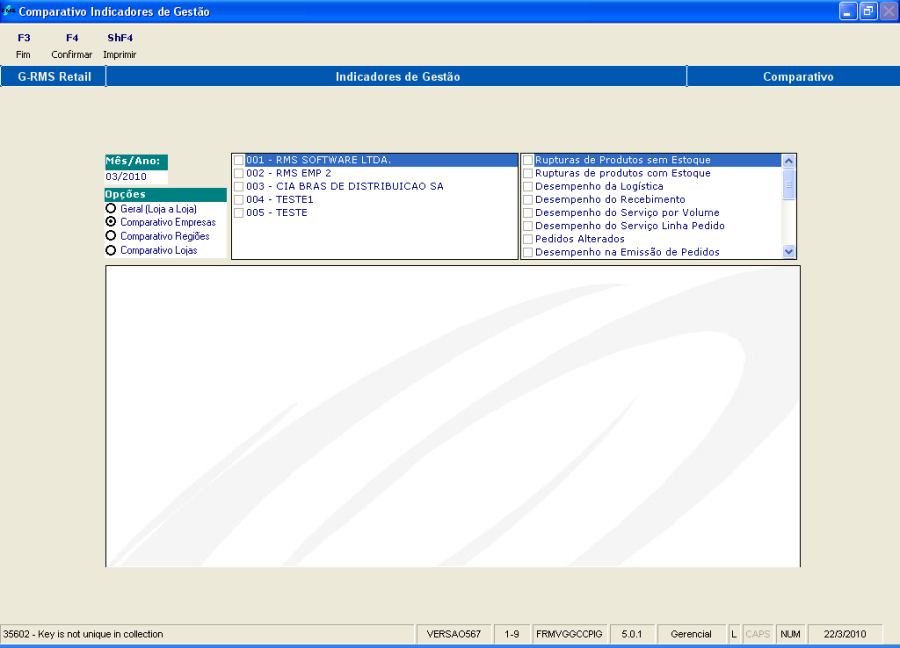
Task: Enable Desempenho na Emissão de Pedidos checkbox
Action: pos(528,253)
